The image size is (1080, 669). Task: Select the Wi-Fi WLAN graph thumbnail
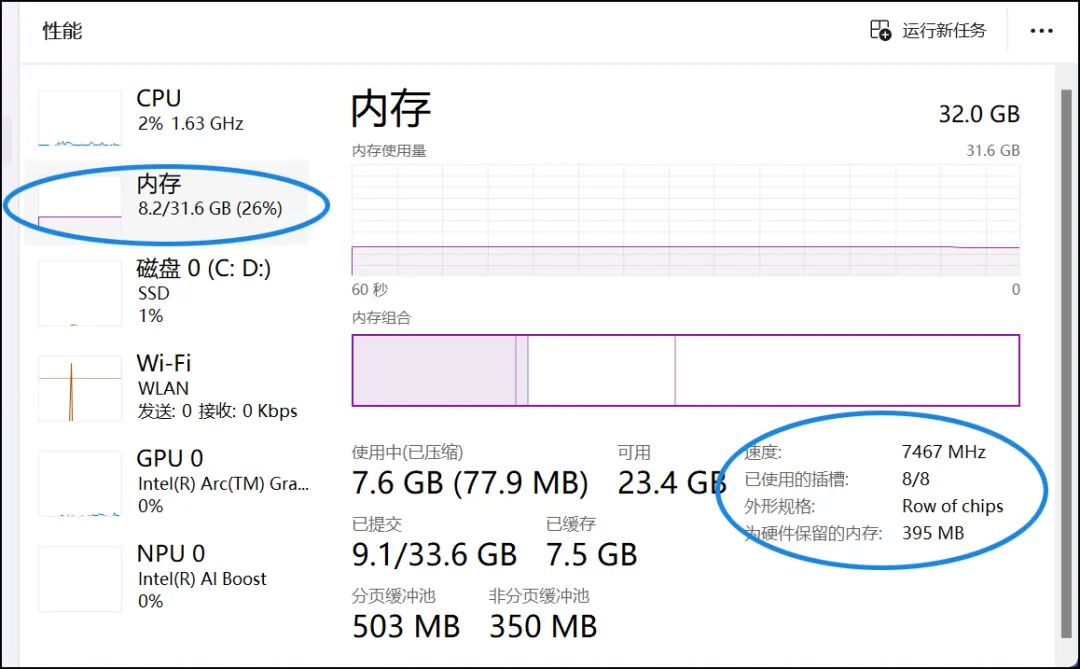coord(80,388)
